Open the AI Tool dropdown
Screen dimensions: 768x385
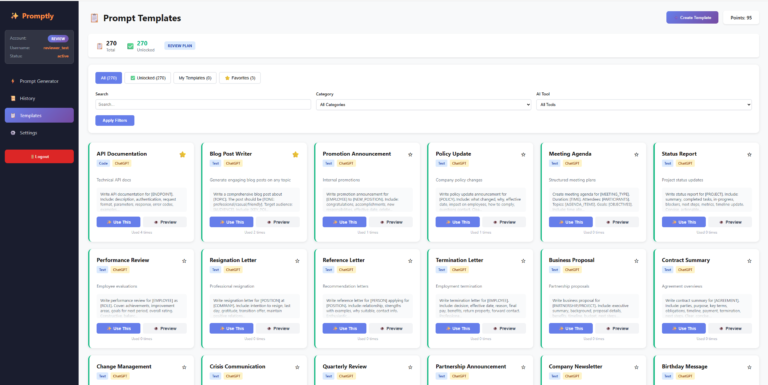[644, 105]
